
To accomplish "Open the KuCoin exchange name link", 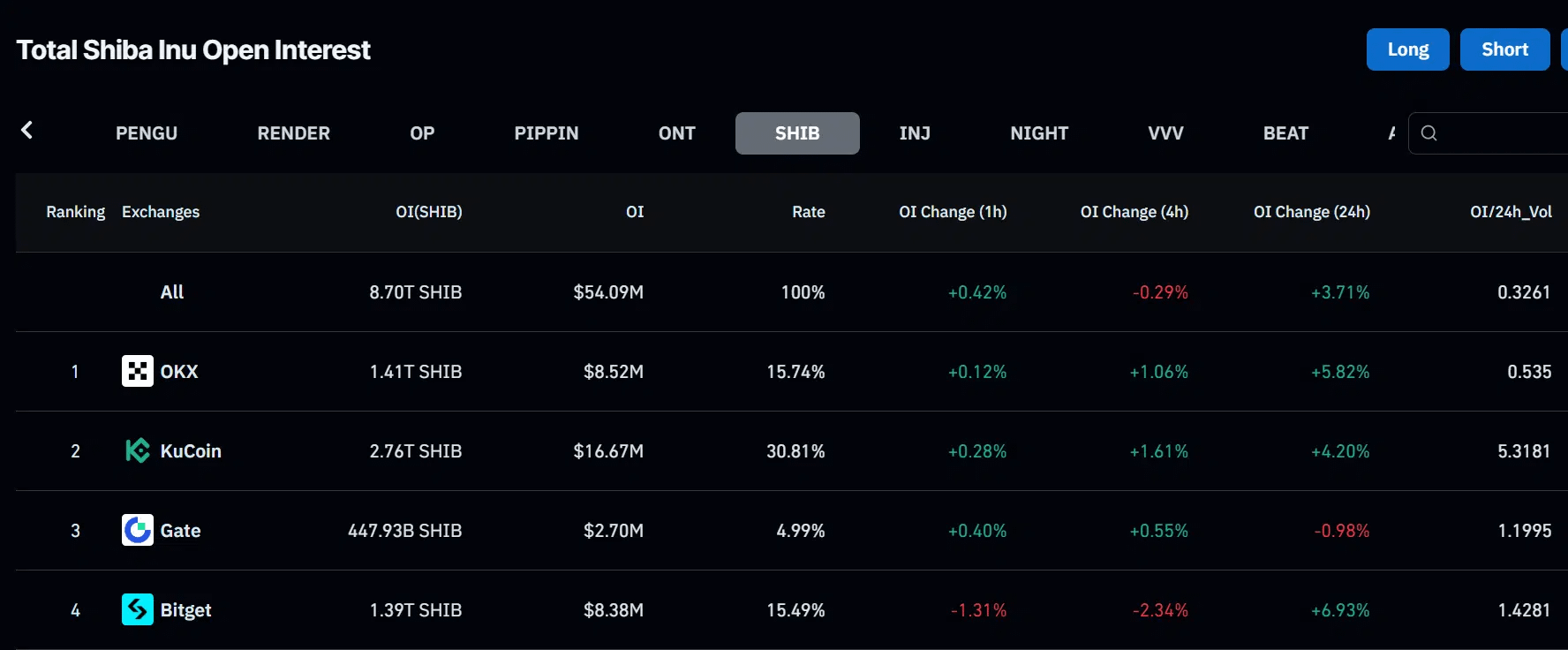I will coord(191,450).
